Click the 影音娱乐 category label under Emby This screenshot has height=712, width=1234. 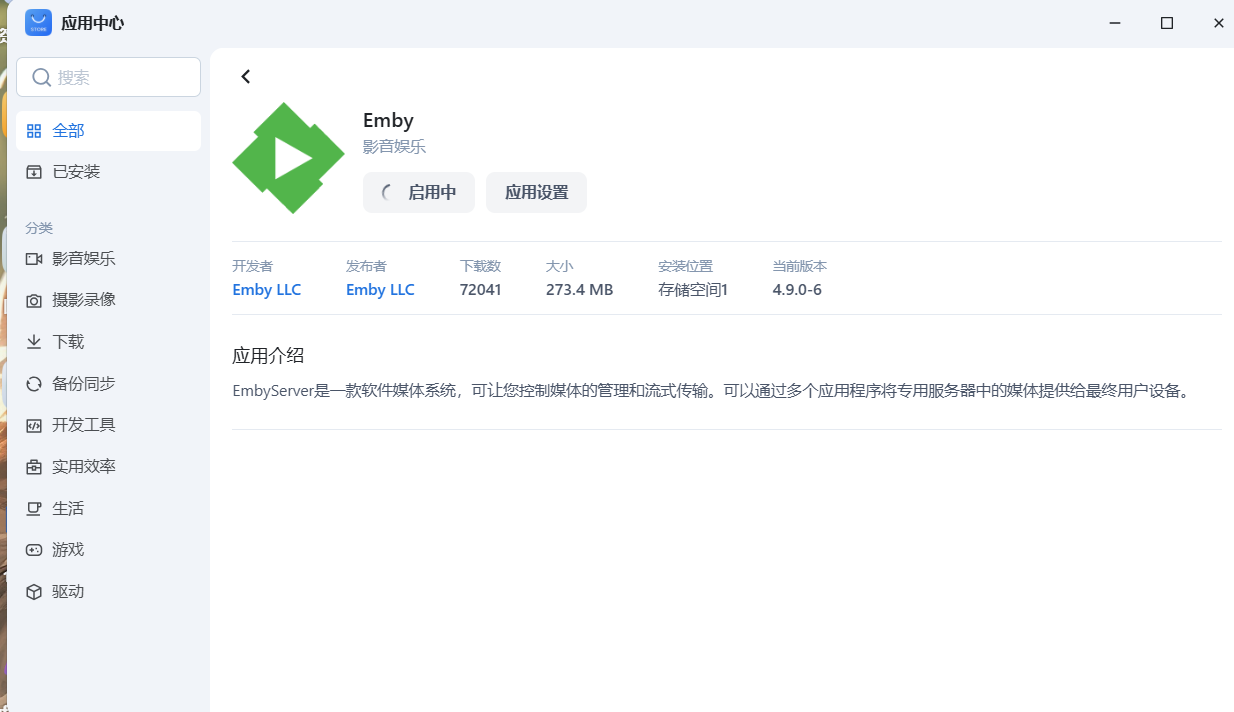(394, 147)
